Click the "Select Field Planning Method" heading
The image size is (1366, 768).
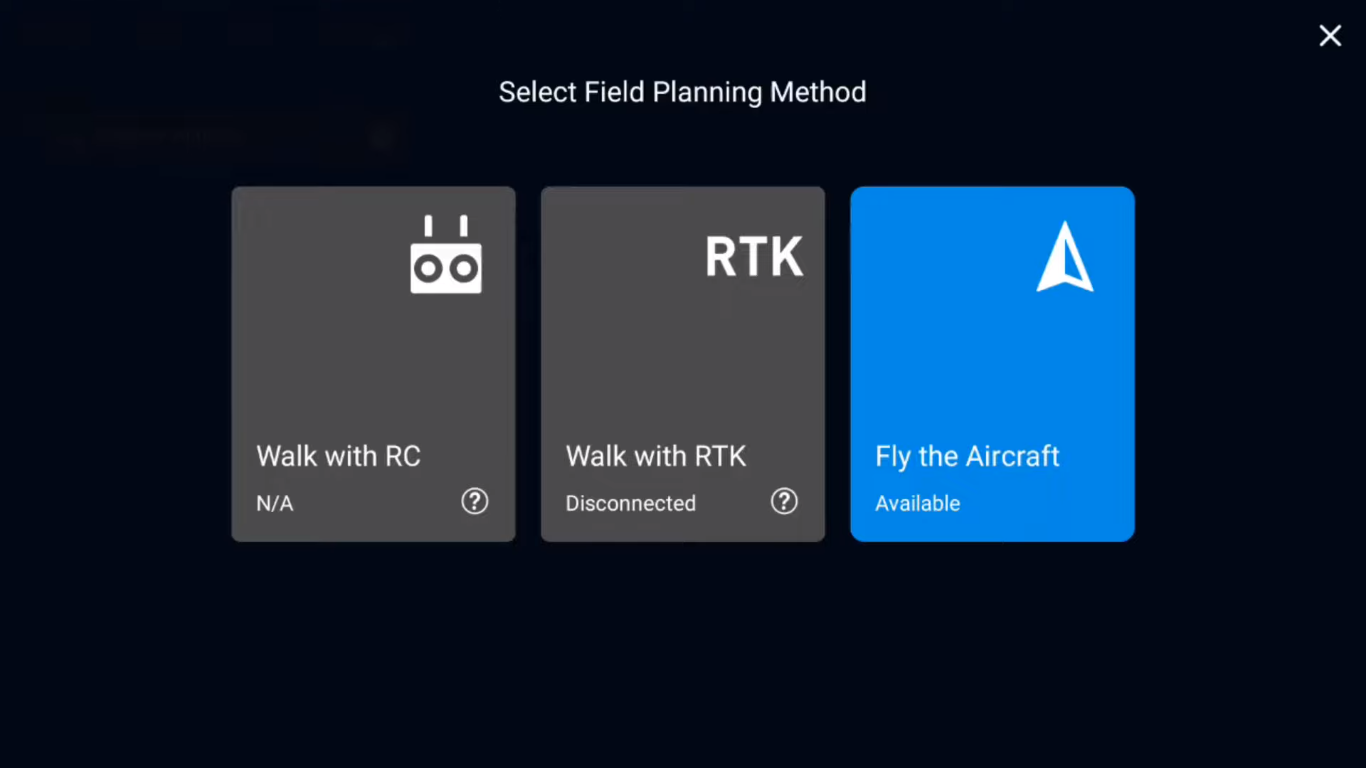pyautogui.click(x=682, y=92)
